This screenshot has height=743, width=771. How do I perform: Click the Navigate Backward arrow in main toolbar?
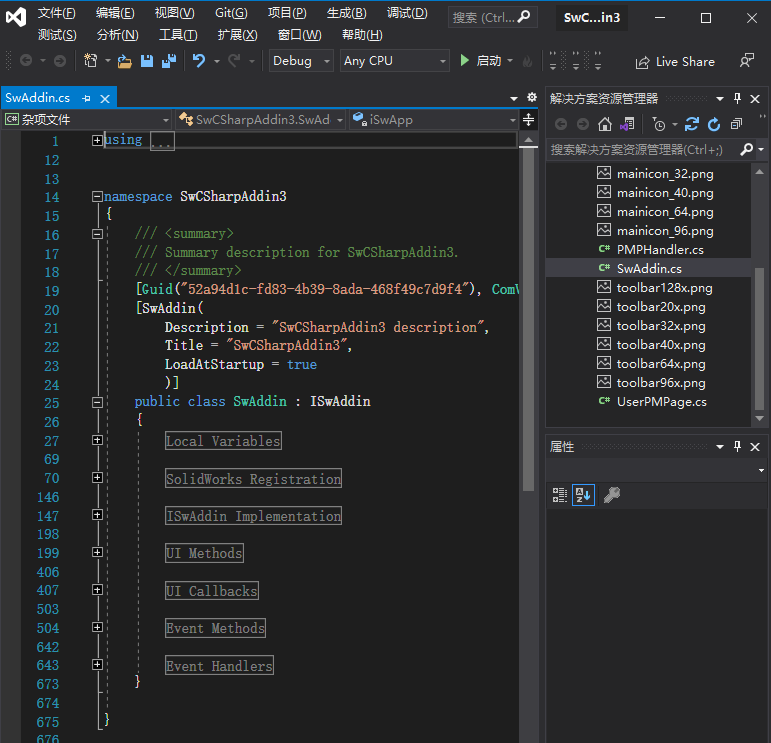point(26,60)
